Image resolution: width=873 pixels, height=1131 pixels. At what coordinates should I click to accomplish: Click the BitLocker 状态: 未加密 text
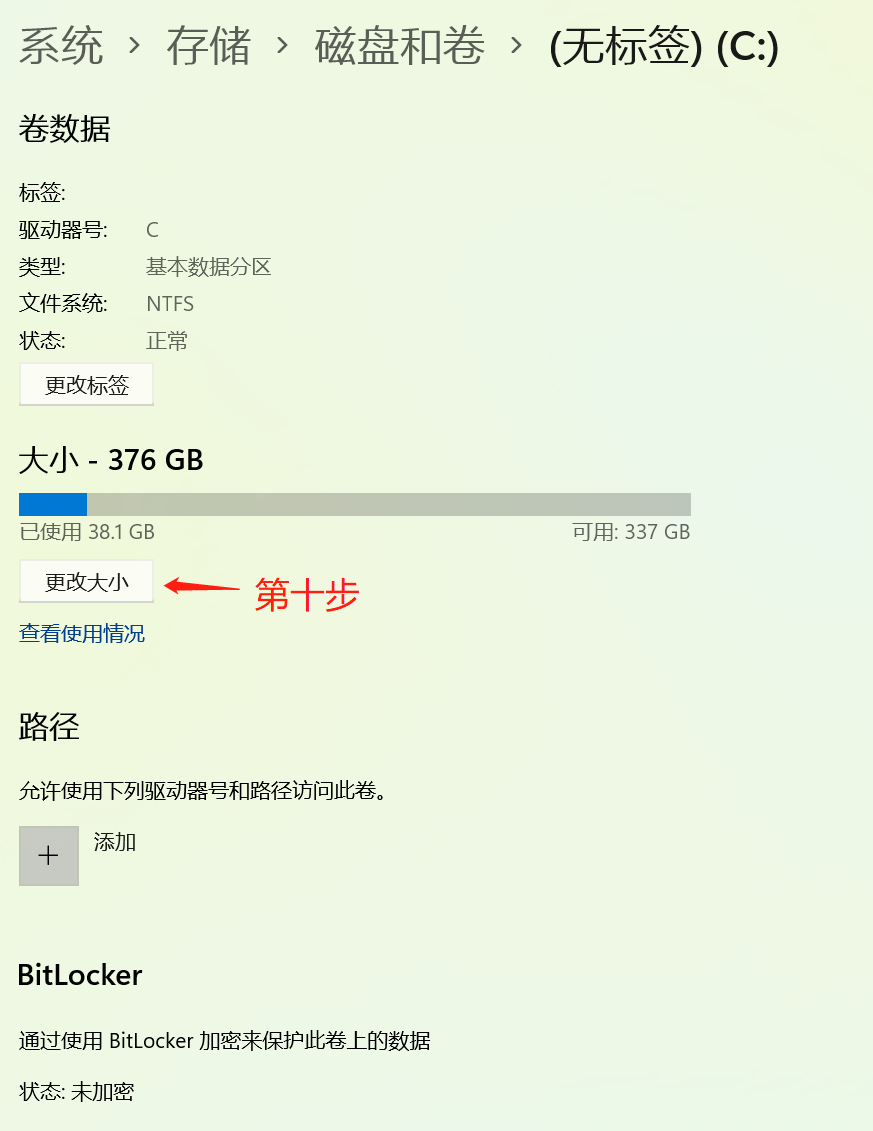76,1091
